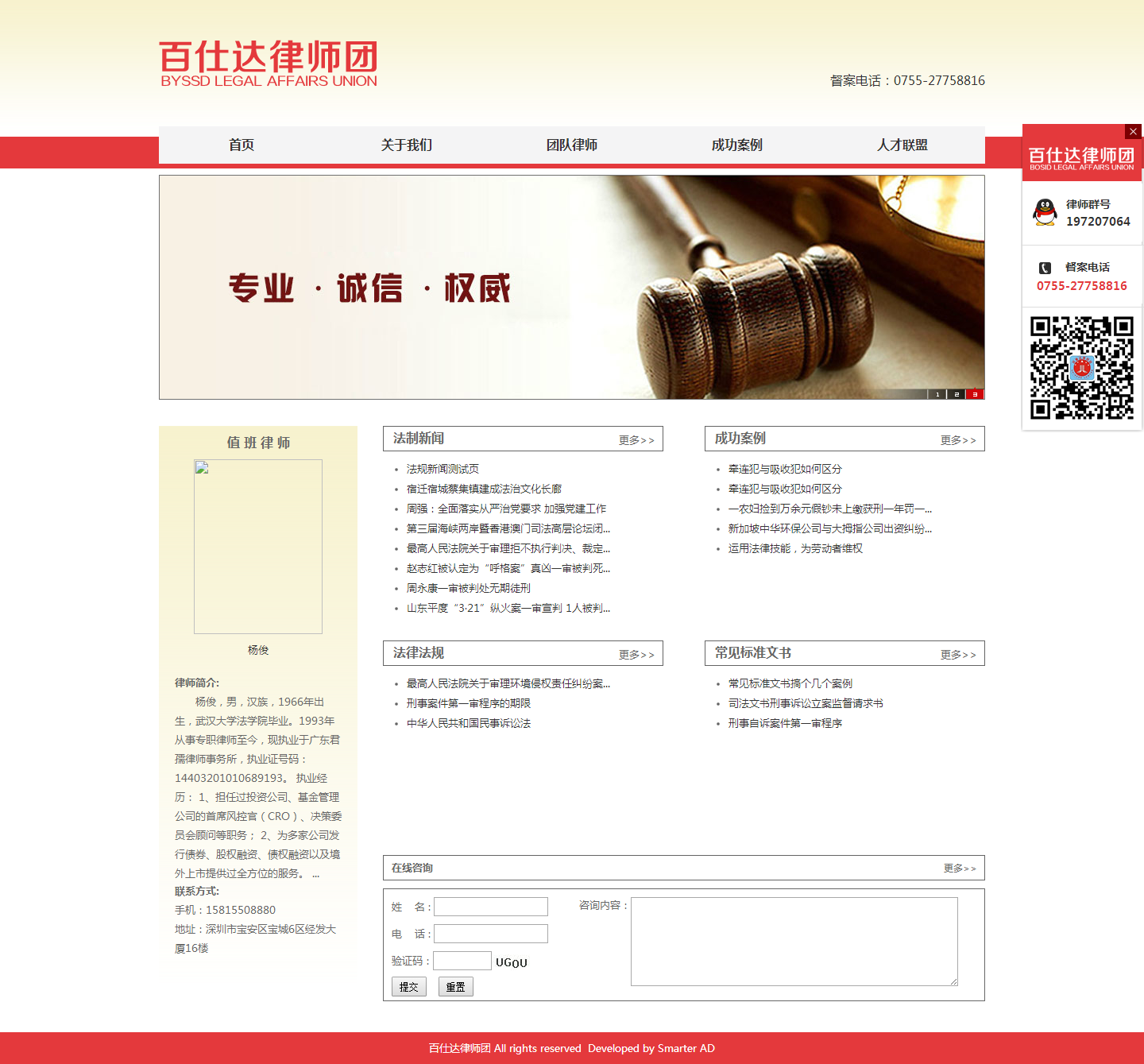Click the sidebar 百仕达律师团 red banner
The width and height of the screenshot is (1144, 1064).
coord(1081,159)
